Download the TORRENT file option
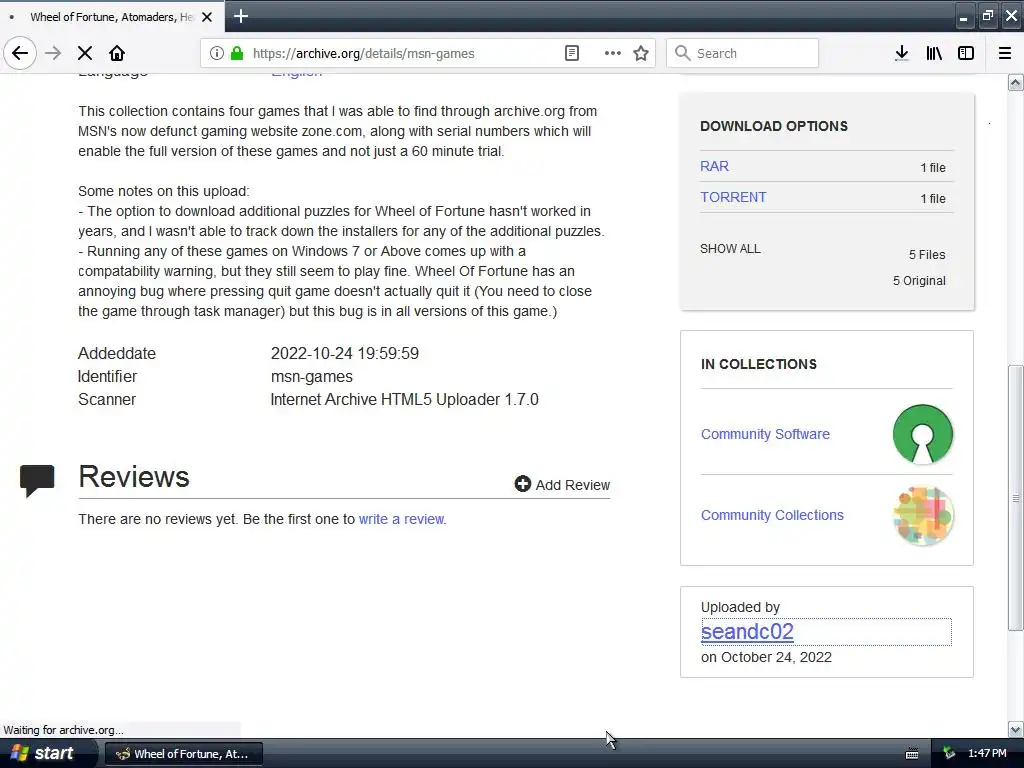The width and height of the screenshot is (1024, 768). [x=733, y=197]
